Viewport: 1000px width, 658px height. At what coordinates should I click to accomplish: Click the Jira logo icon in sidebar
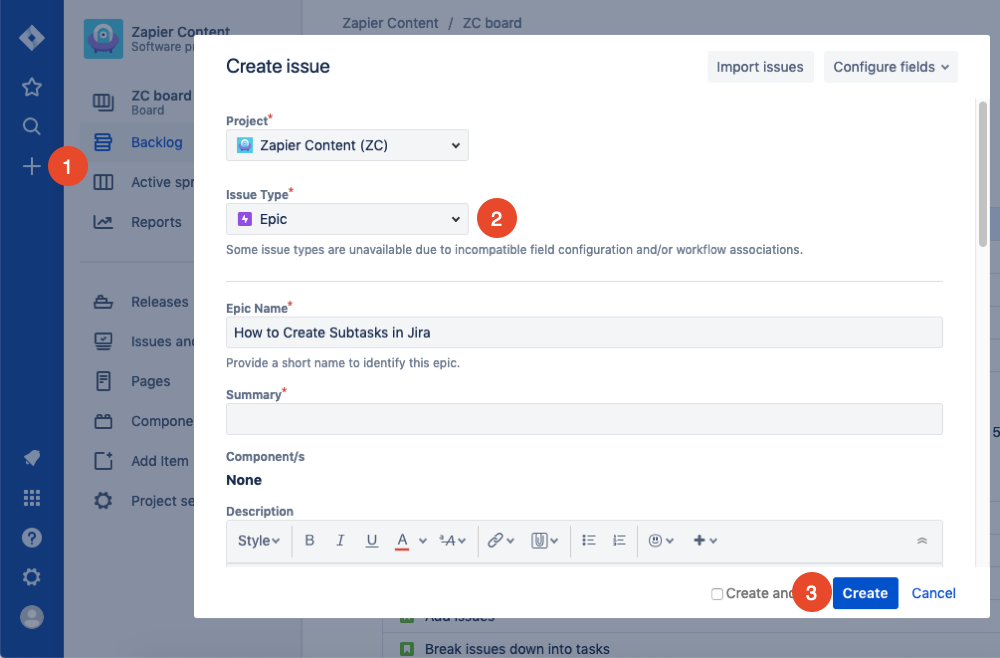[31, 38]
